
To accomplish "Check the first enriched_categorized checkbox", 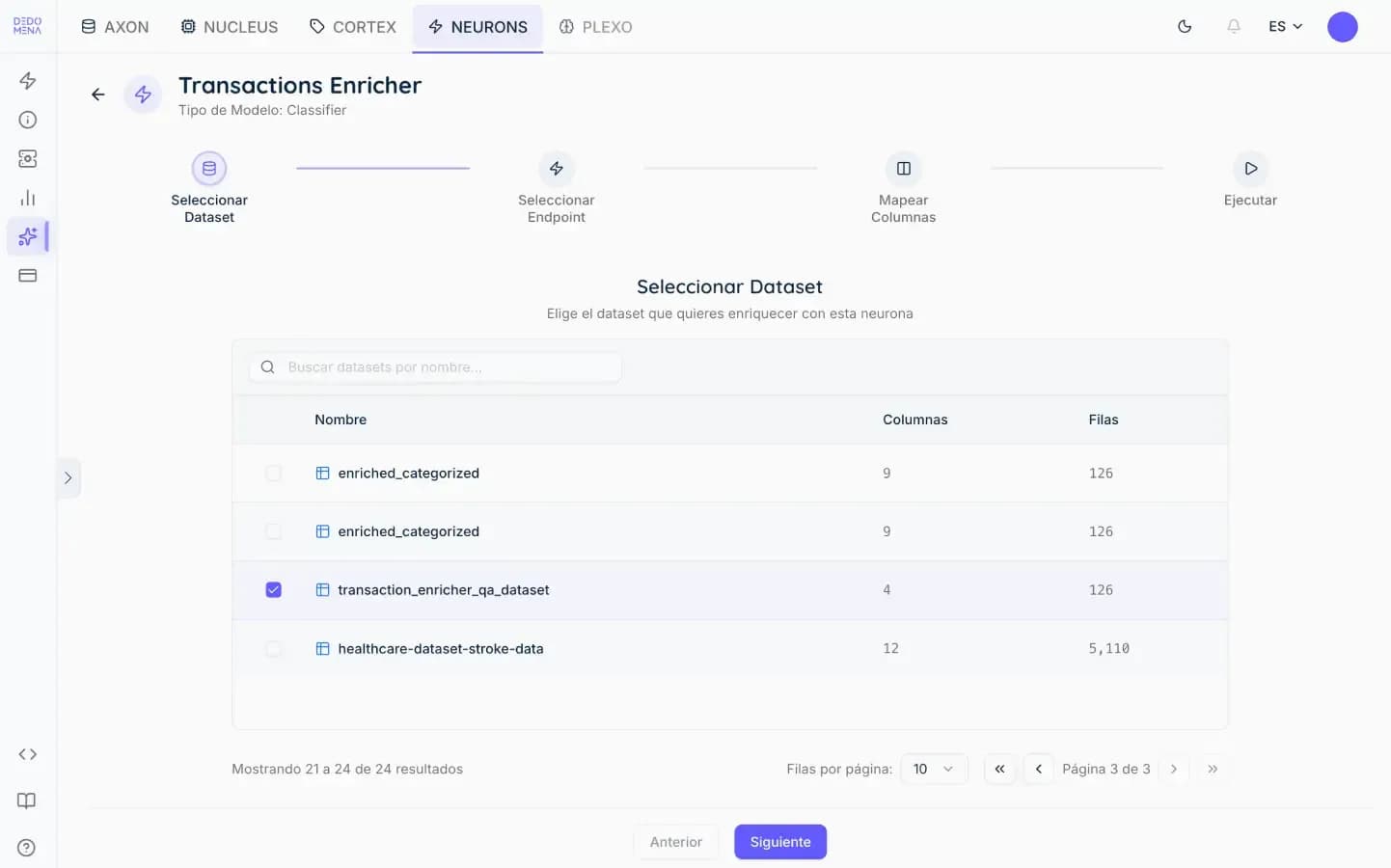I will (x=274, y=473).
